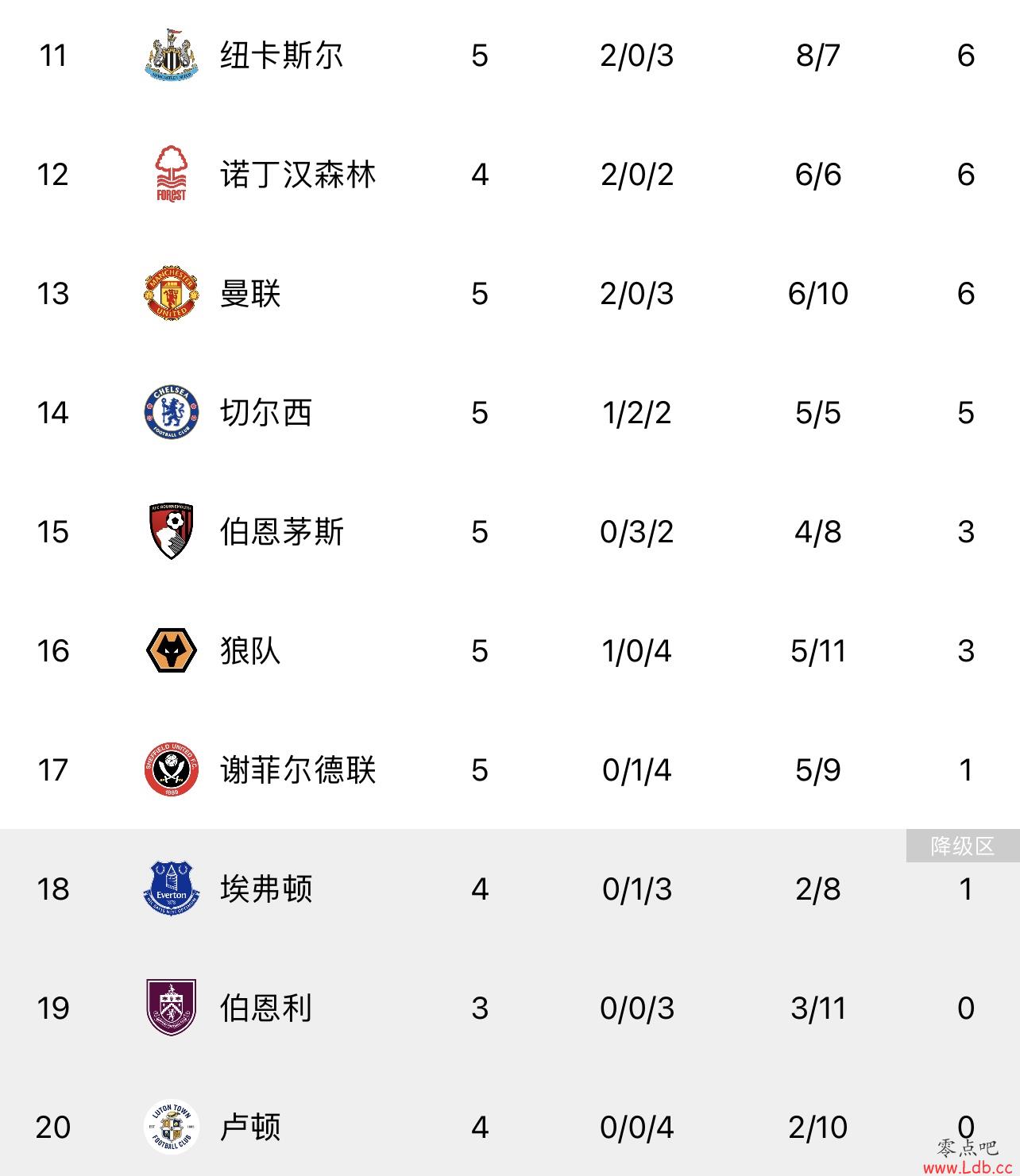Tap the Everton blue badge

(172, 889)
